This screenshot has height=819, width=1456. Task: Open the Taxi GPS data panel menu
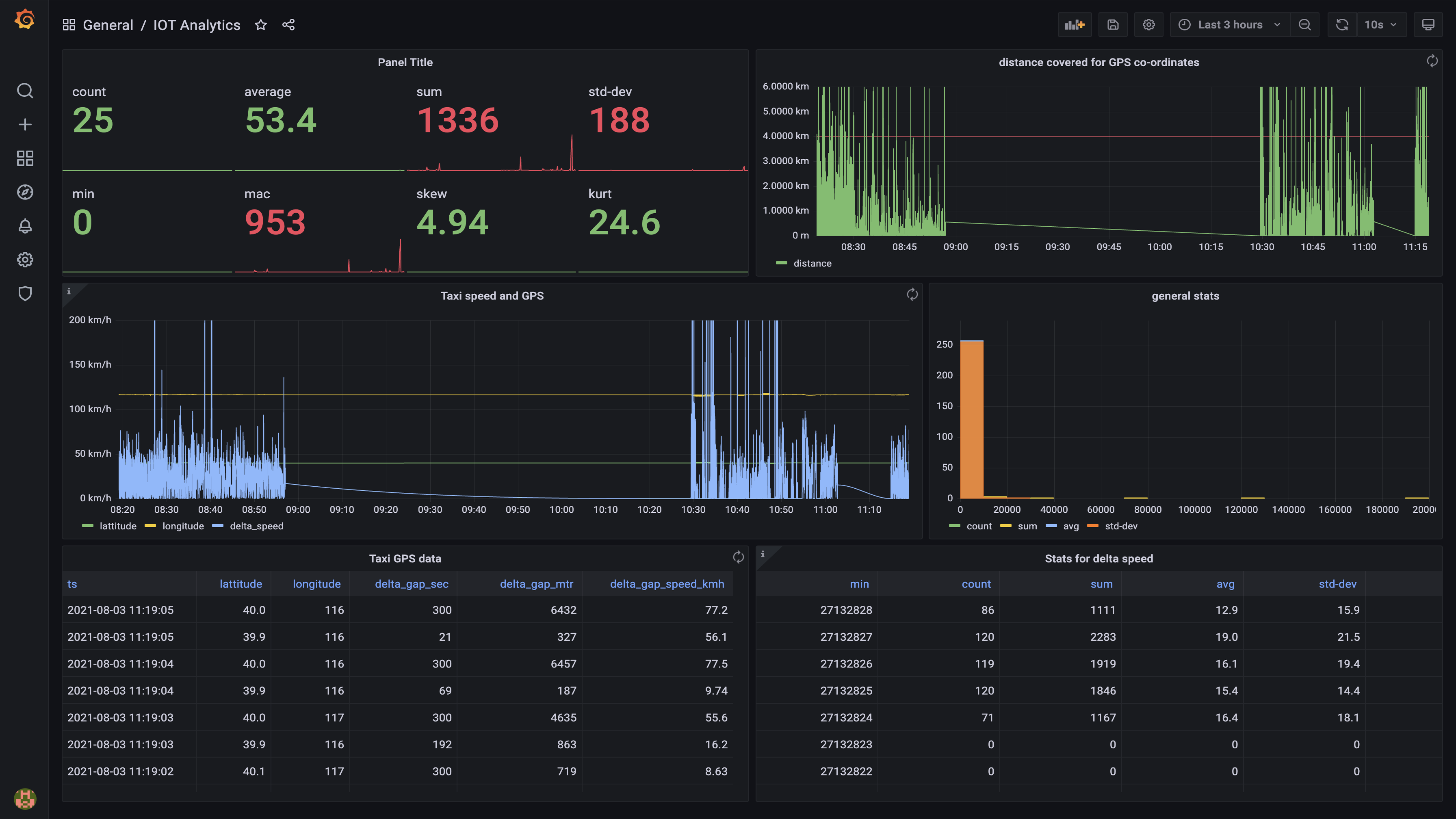click(x=406, y=559)
